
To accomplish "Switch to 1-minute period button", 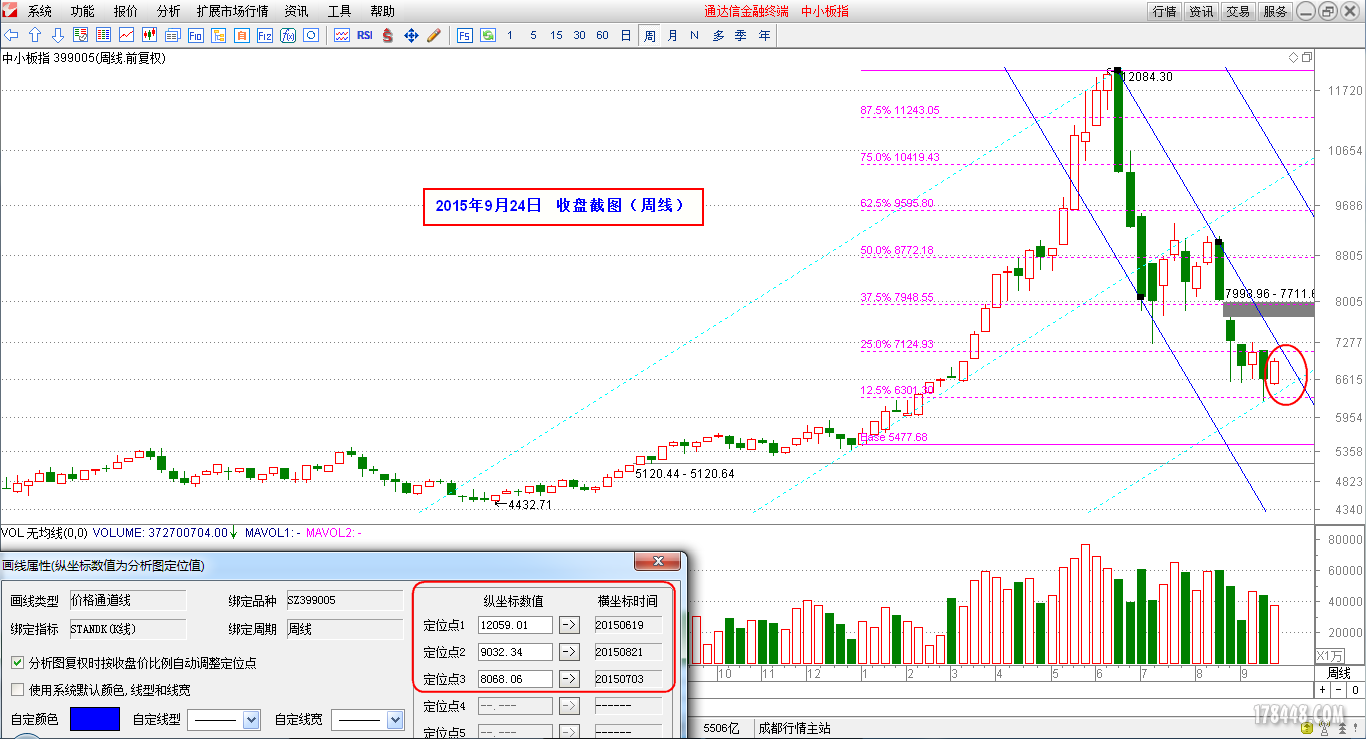I will (510, 35).
